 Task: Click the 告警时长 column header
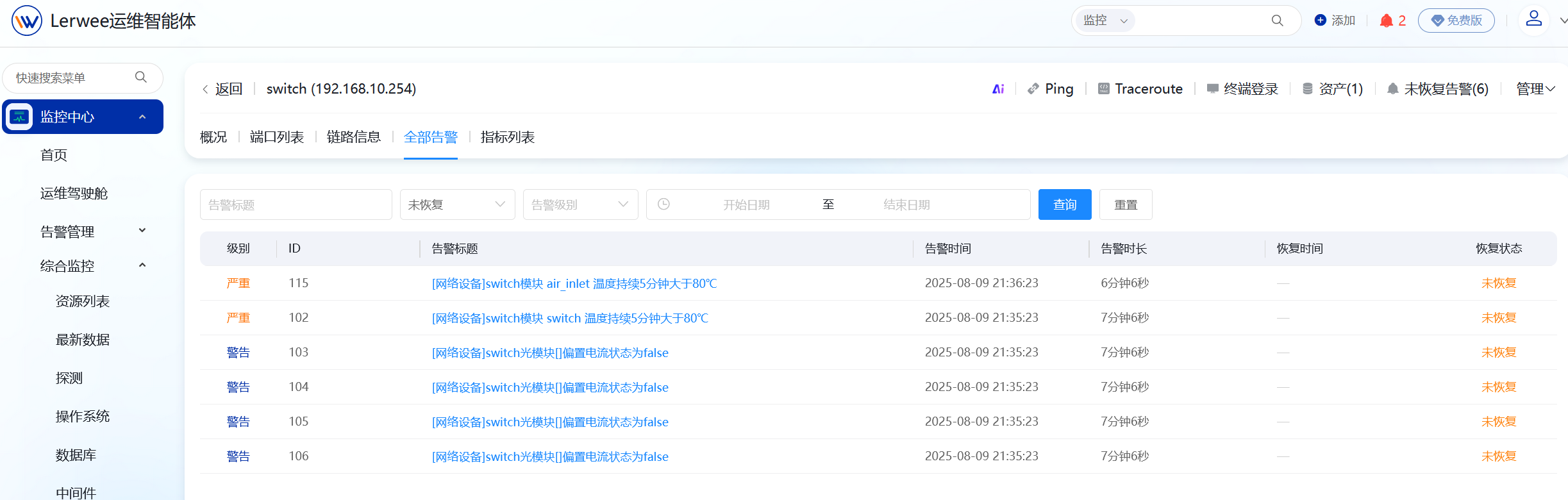pos(1124,249)
